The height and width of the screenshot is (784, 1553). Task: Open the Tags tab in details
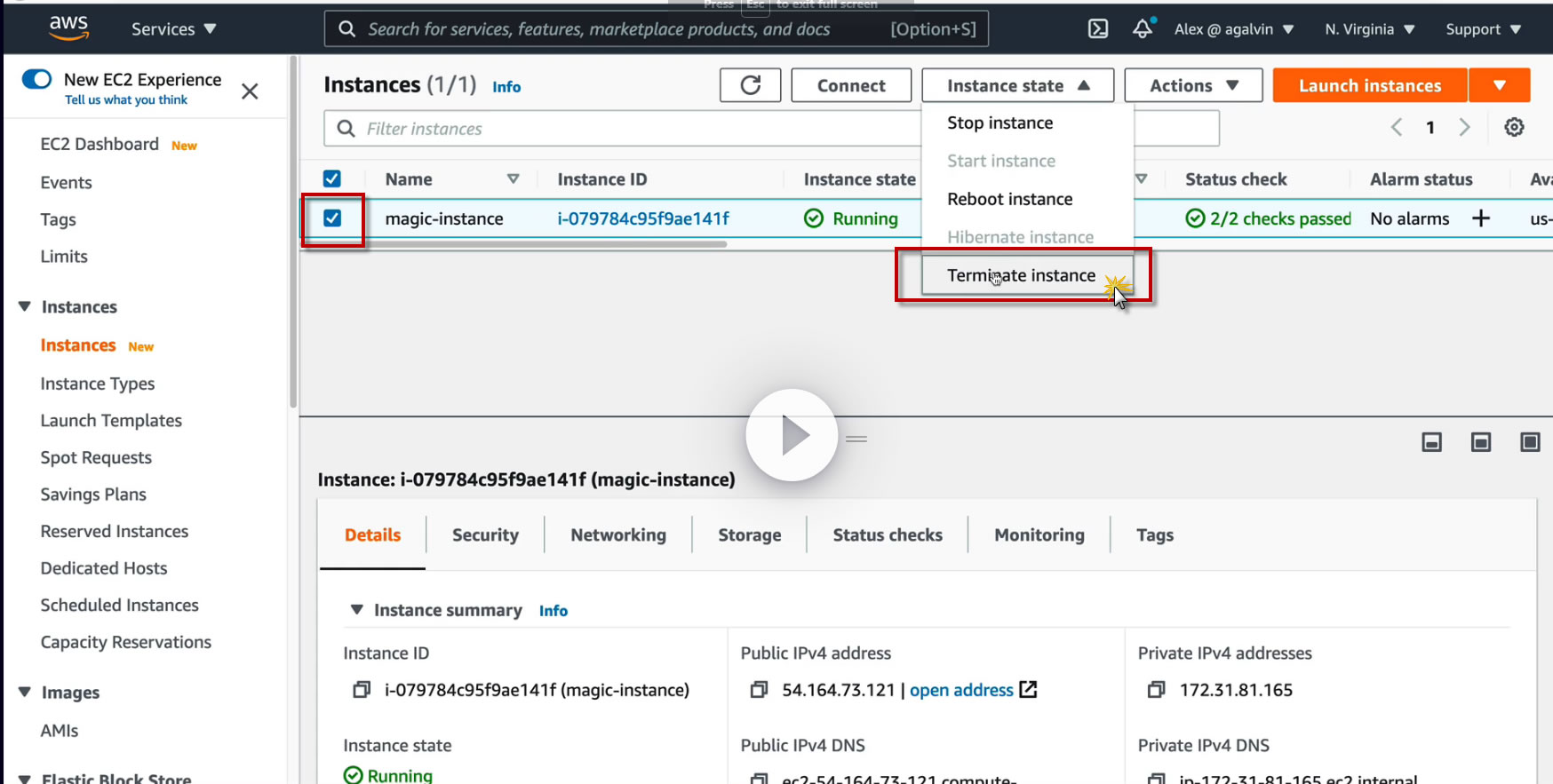pyautogui.click(x=1155, y=535)
